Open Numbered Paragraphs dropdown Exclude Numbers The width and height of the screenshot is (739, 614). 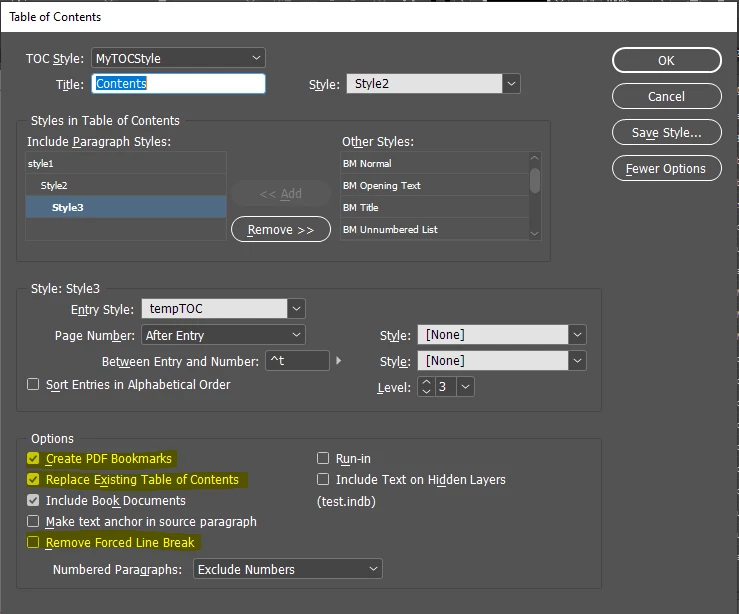point(288,569)
